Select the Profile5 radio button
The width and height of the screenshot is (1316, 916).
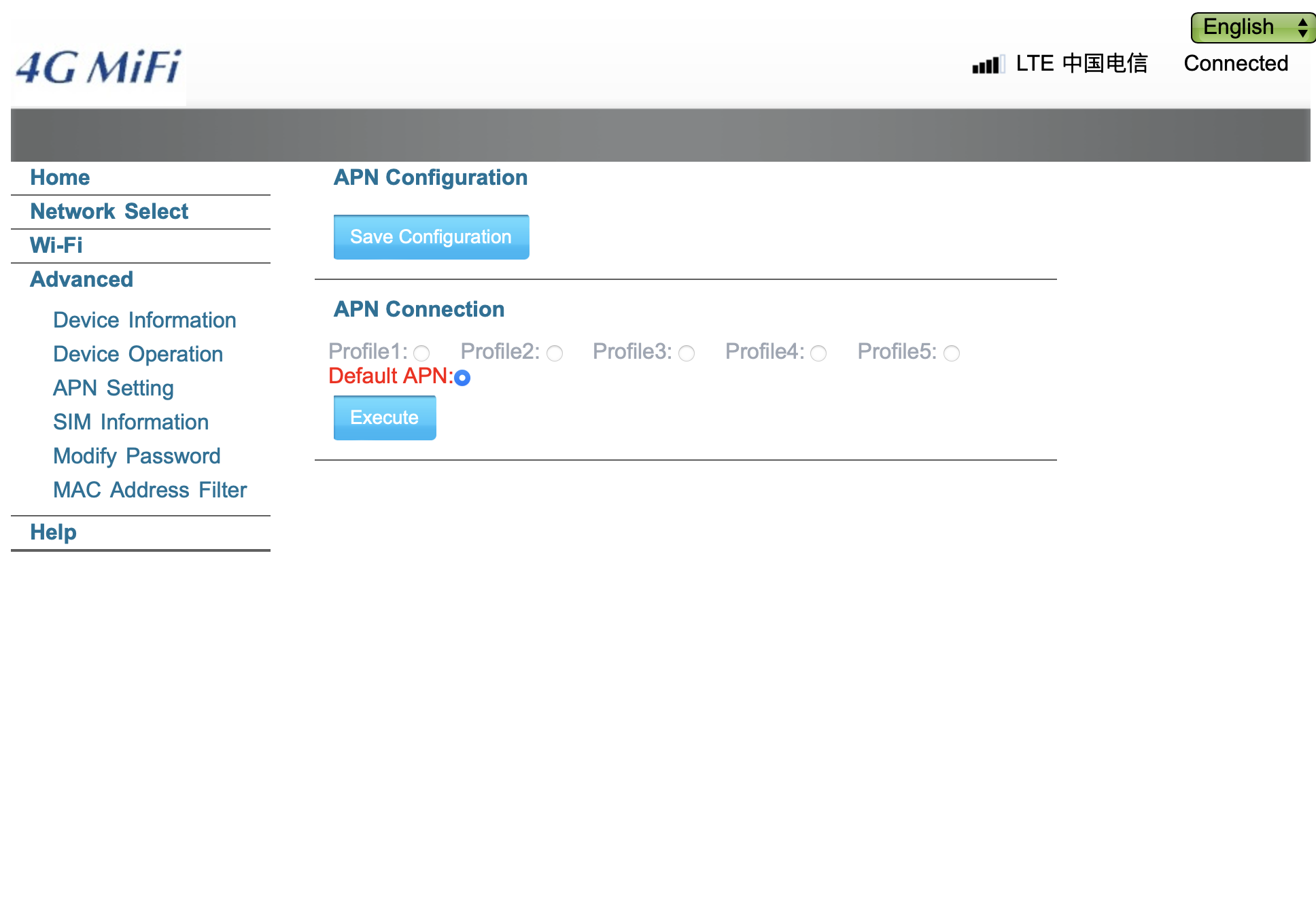point(952,353)
